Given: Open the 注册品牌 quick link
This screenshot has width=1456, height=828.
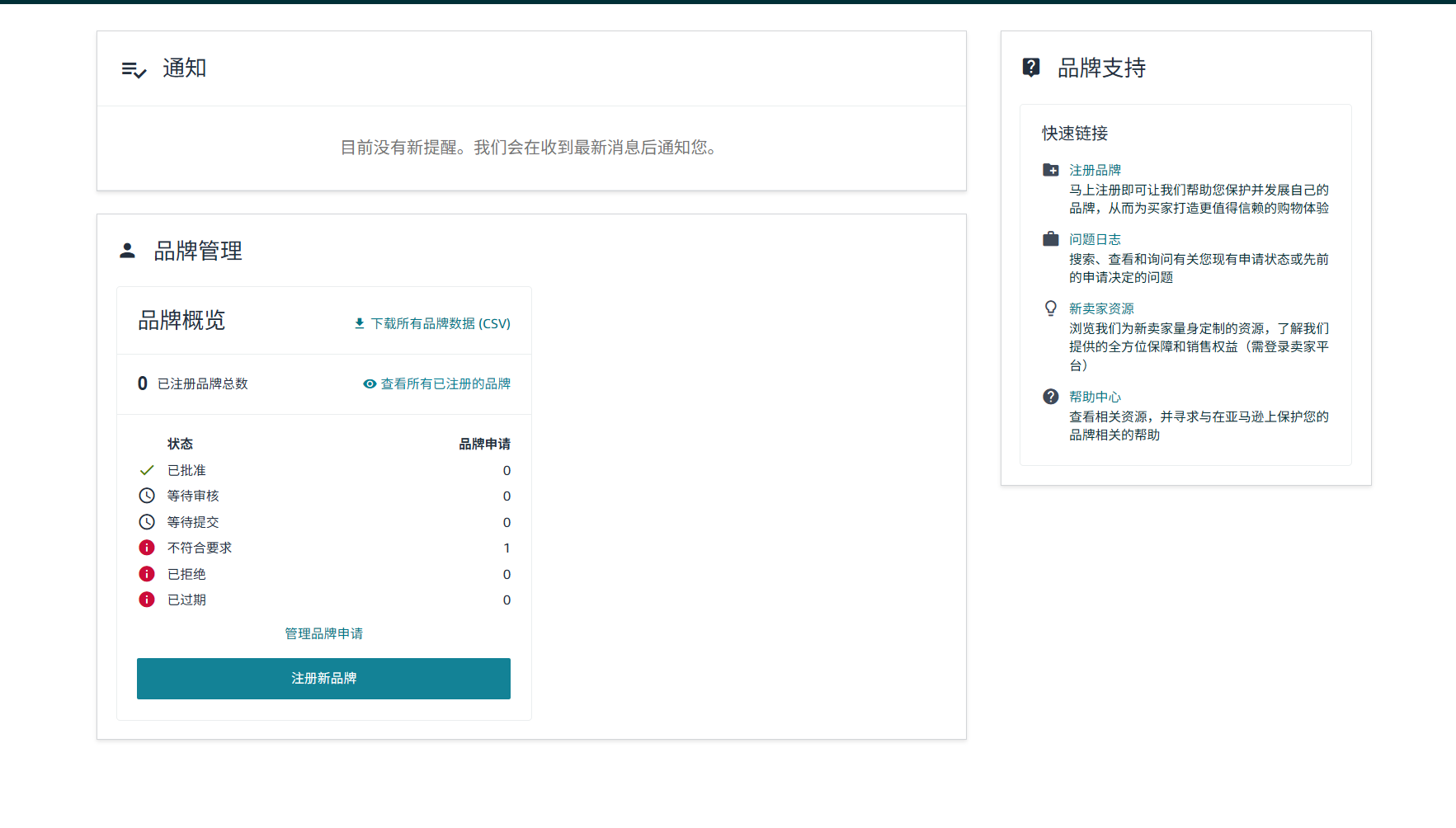Looking at the screenshot, I should point(1096,170).
